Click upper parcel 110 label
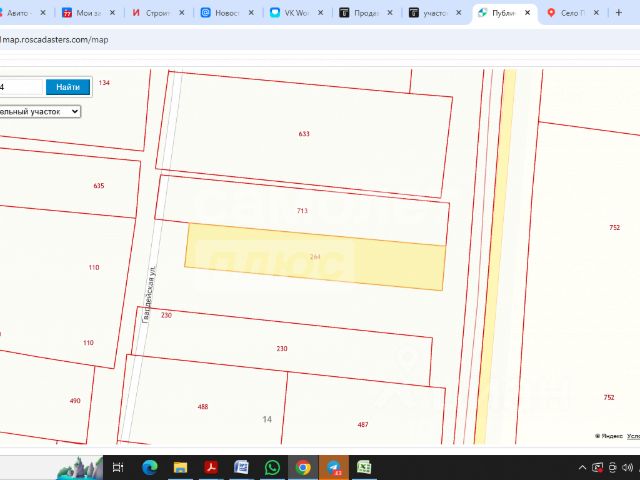 pyautogui.click(x=94, y=268)
